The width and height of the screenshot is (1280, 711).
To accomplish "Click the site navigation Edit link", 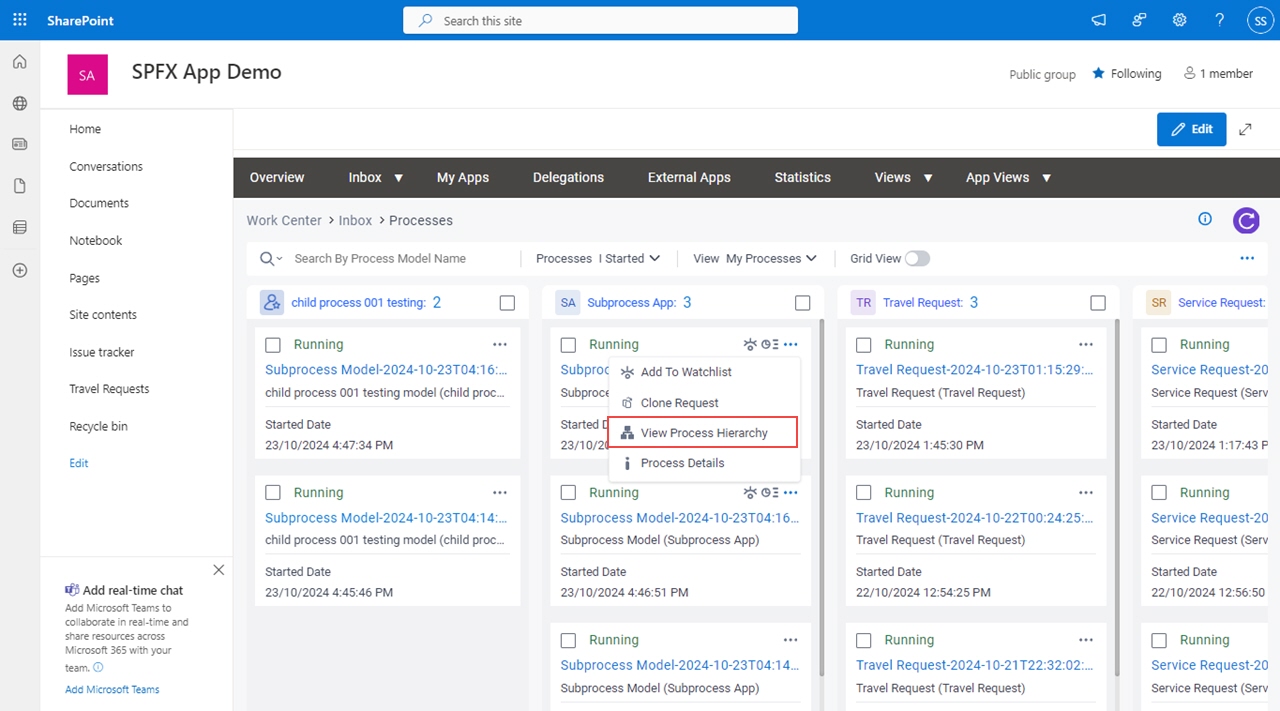I will coord(79,463).
